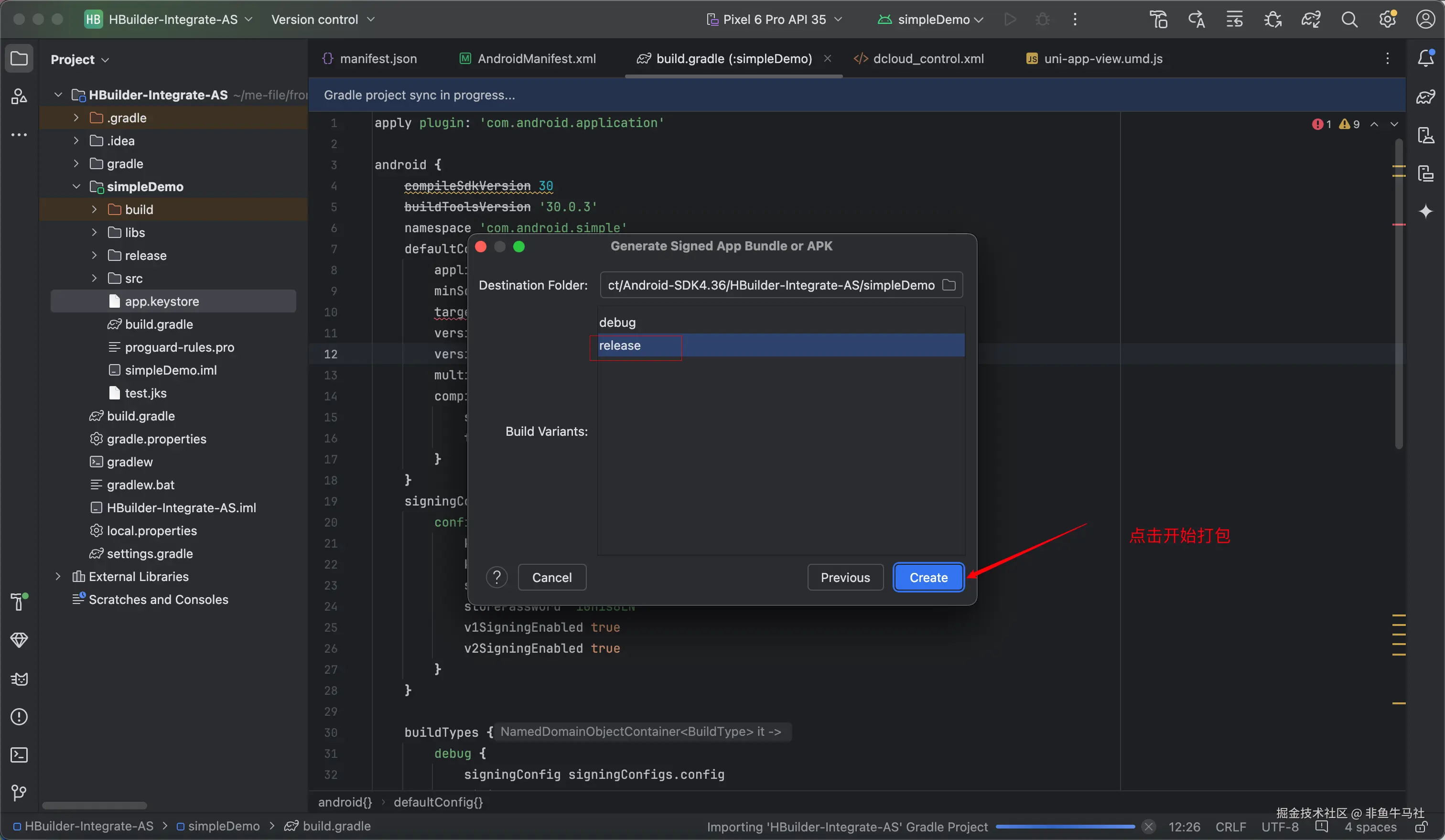Open the Logcat tool window icon
1445x840 pixels.
tap(19, 679)
